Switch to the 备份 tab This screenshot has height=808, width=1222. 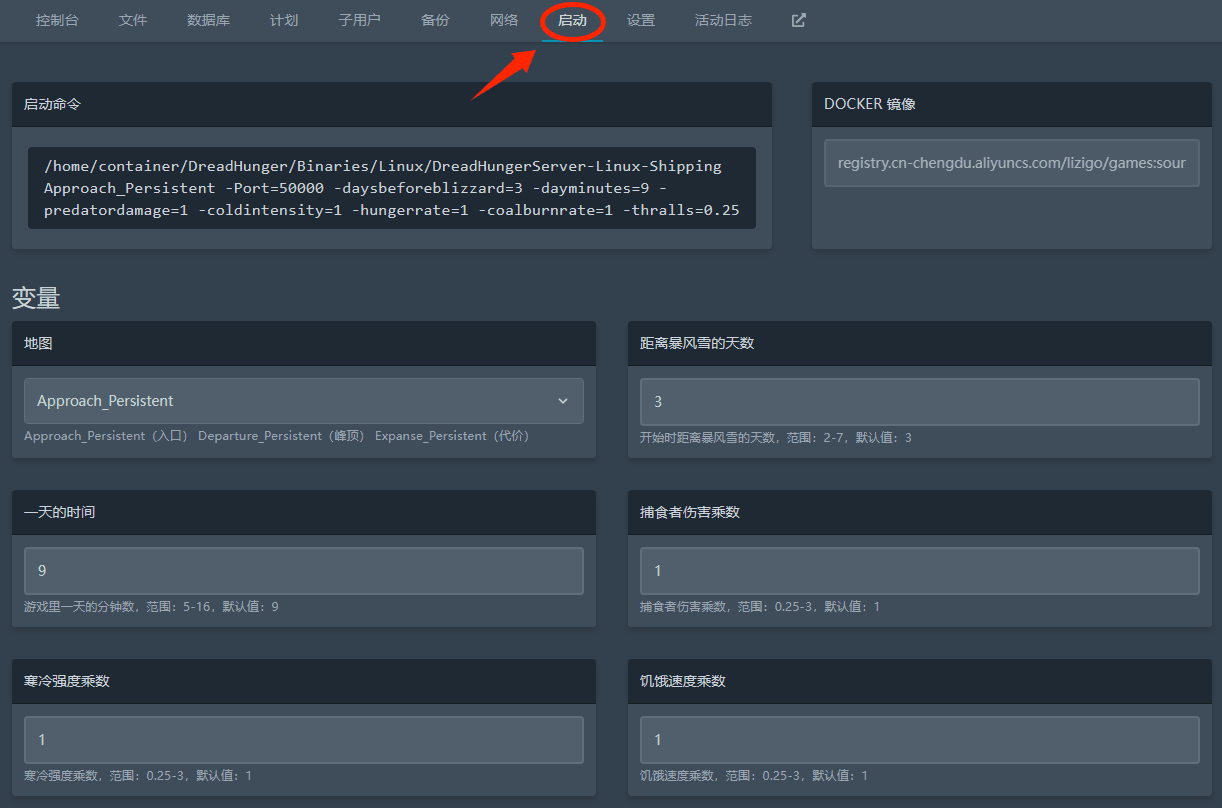(x=435, y=20)
